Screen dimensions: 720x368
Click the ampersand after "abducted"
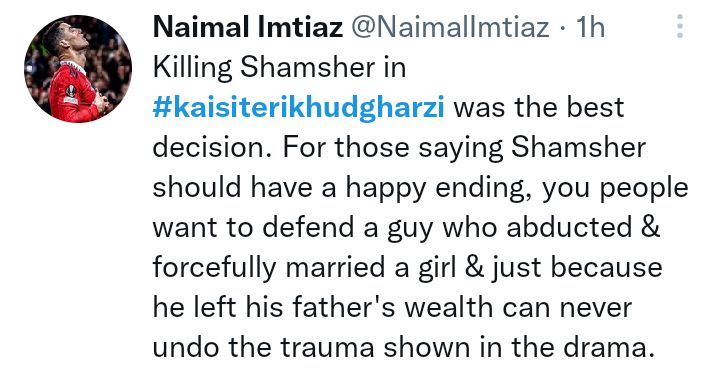(x=650, y=227)
